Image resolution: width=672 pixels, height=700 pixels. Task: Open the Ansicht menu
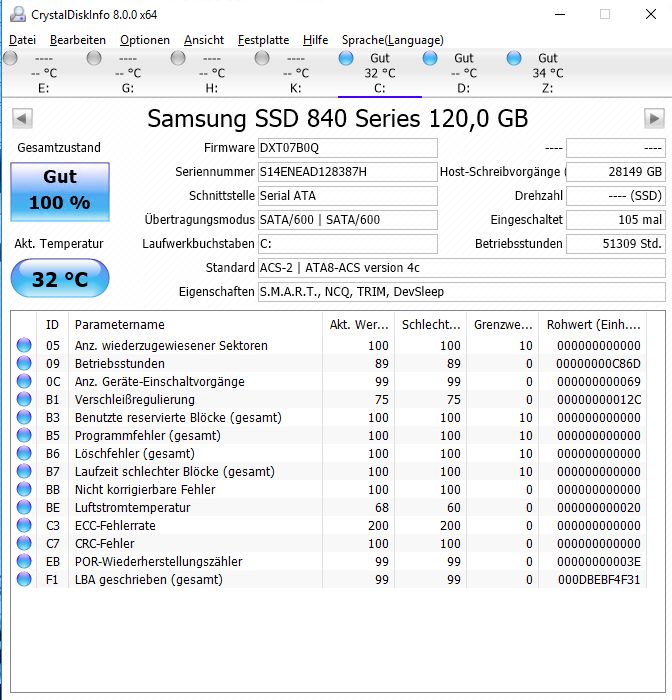(204, 40)
